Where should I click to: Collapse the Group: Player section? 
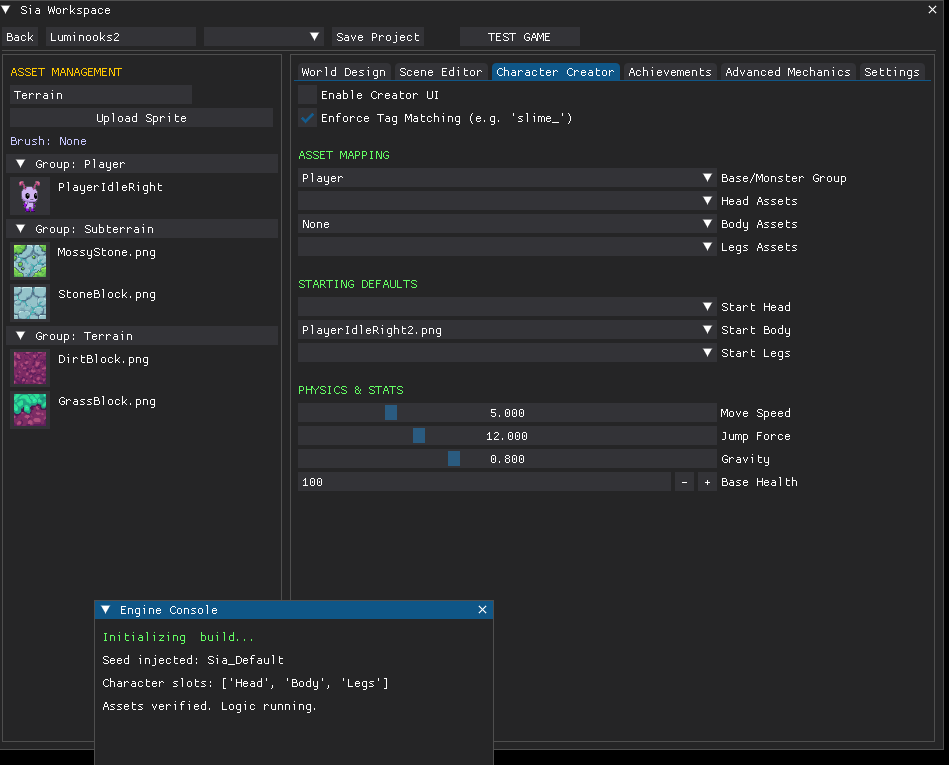[20, 164]
